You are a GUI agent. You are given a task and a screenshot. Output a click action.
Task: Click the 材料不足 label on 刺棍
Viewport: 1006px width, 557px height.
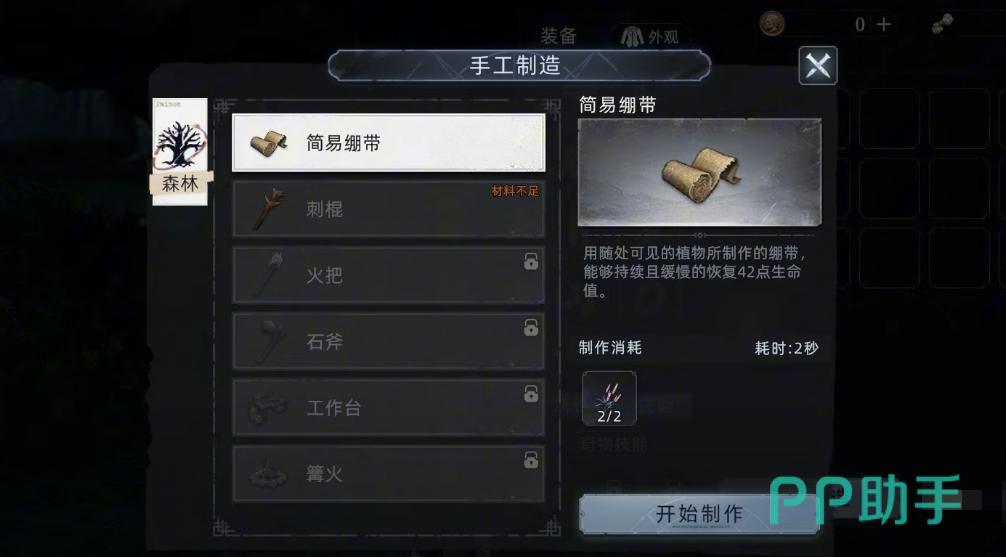515,191
